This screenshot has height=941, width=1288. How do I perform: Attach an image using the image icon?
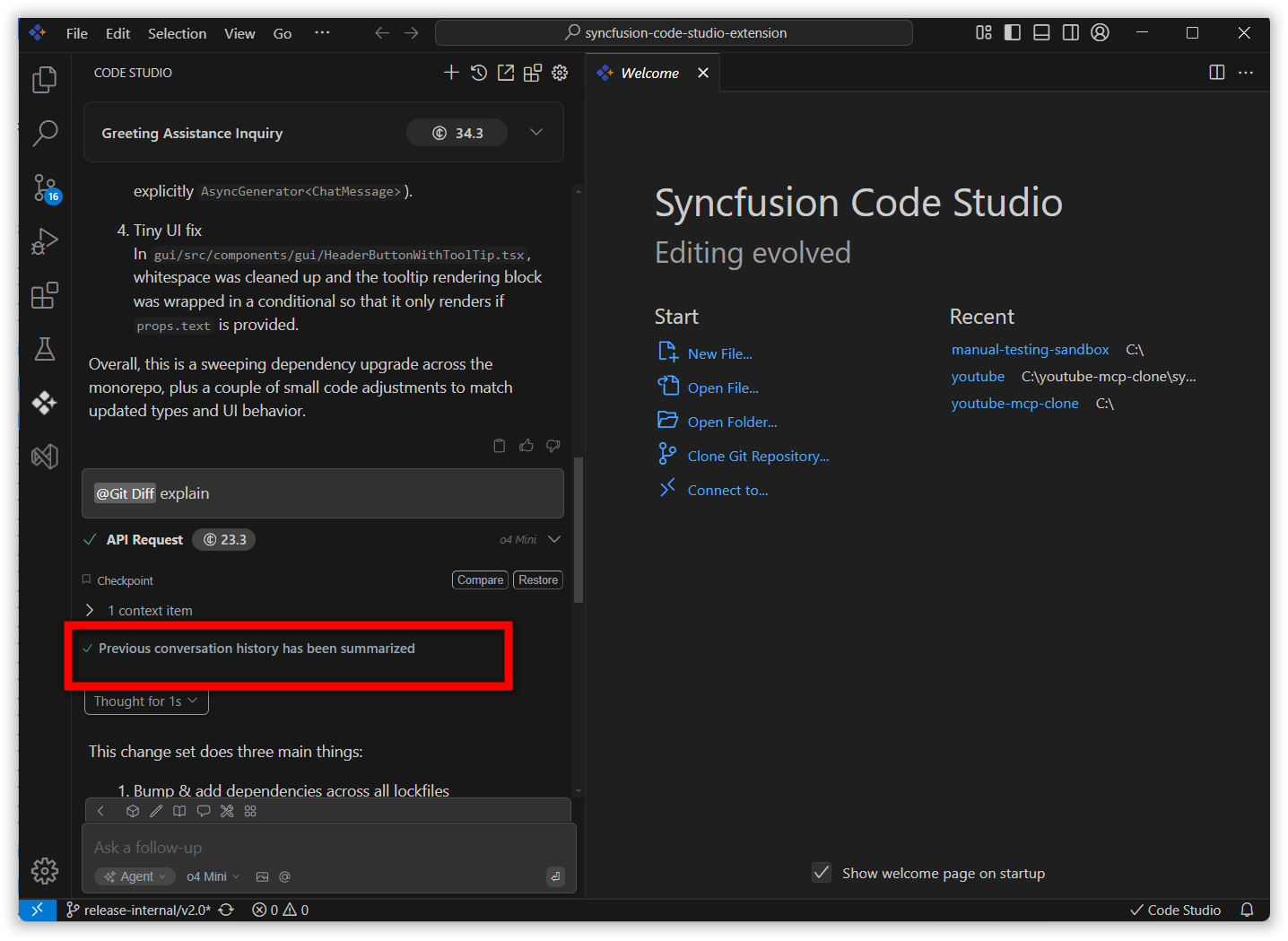(262, 876)
